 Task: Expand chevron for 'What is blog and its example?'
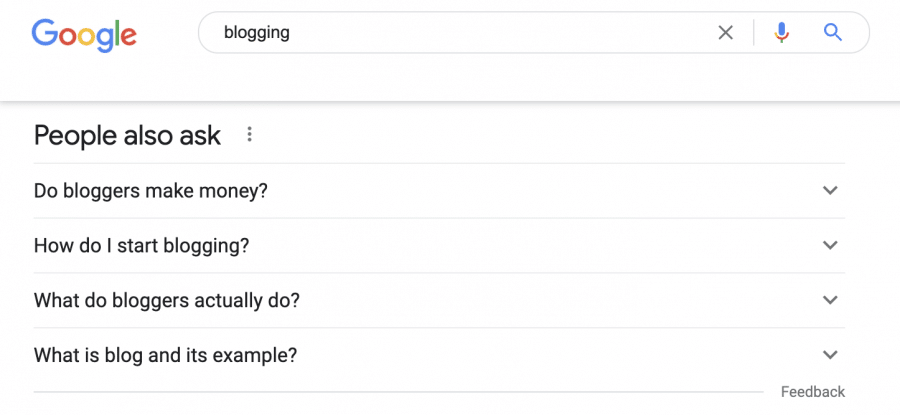click(x=830, y=355)
